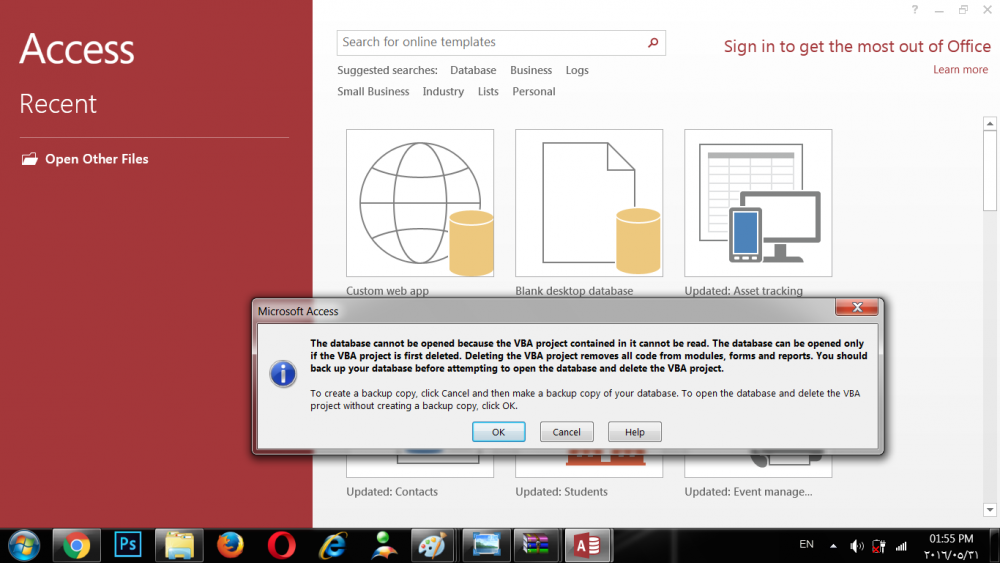Screen dimensions: 1000x563
Task: Select the Lists suggested search
Action: [x=488, y=91]
